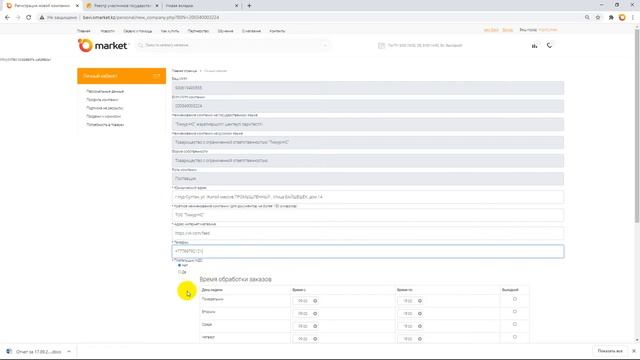Viewport: 640px width, 360px height.
Task: Open dropdown arrow in site search field
Action: [325, 45]
